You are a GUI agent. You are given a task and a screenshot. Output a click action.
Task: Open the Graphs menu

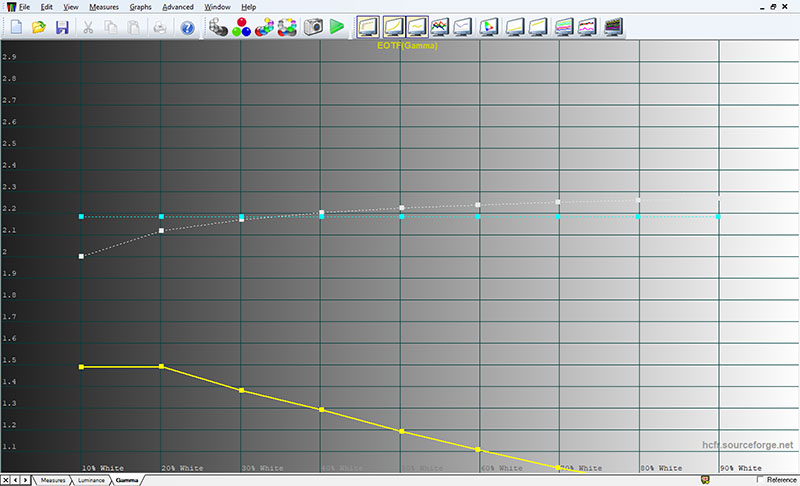(140, 7)
